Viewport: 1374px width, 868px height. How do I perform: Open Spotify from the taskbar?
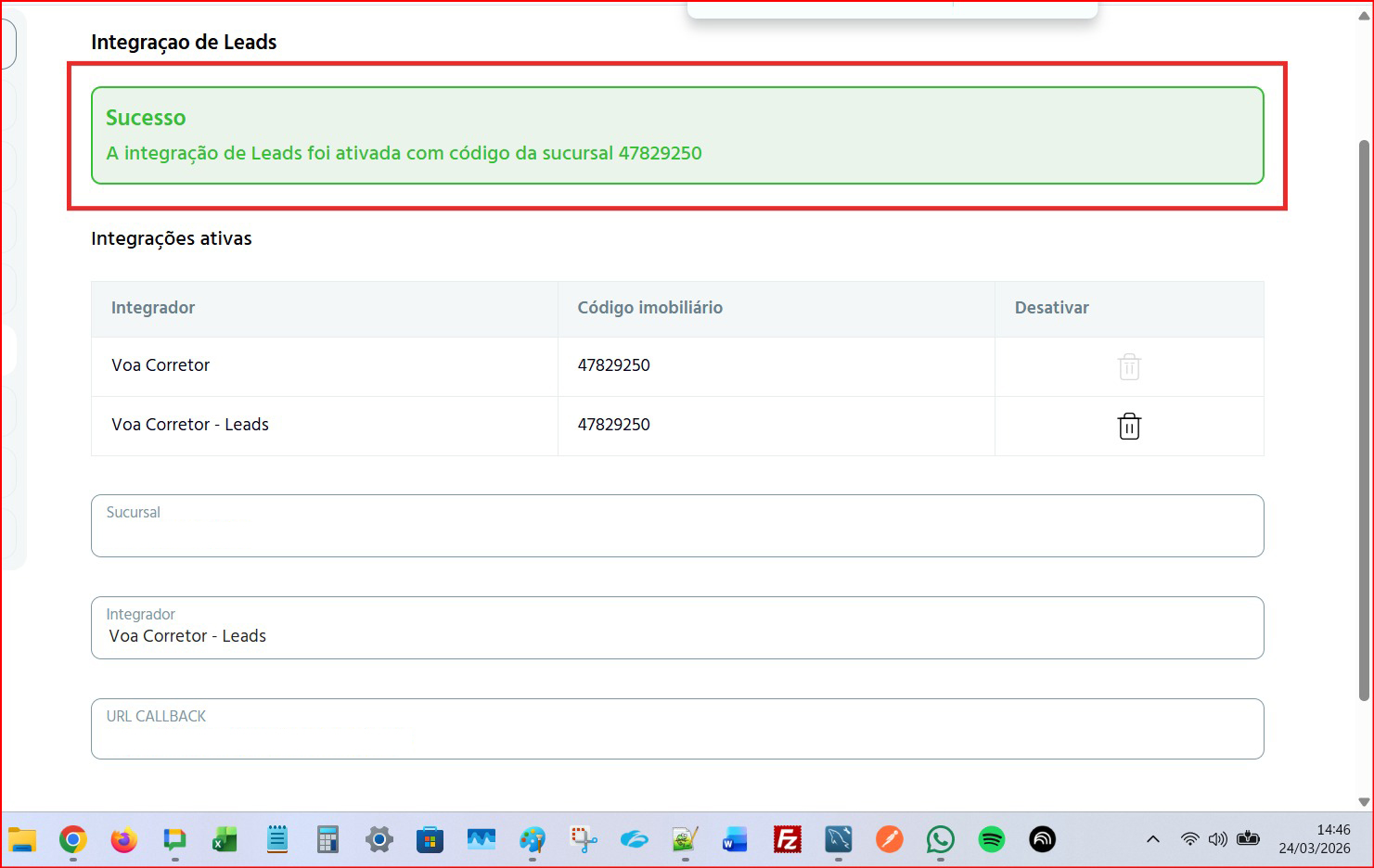(x=991, y=840)
